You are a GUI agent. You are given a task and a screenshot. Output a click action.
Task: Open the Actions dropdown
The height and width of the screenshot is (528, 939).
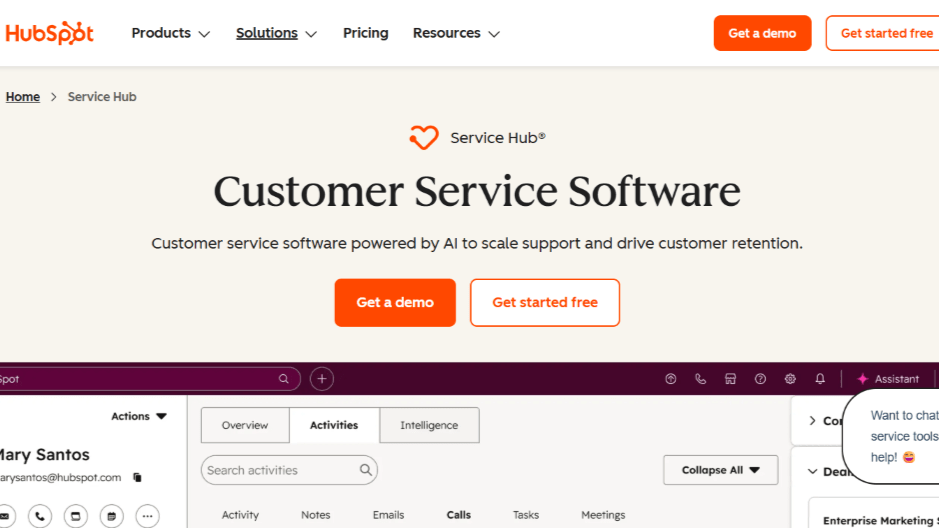point(139,416)
